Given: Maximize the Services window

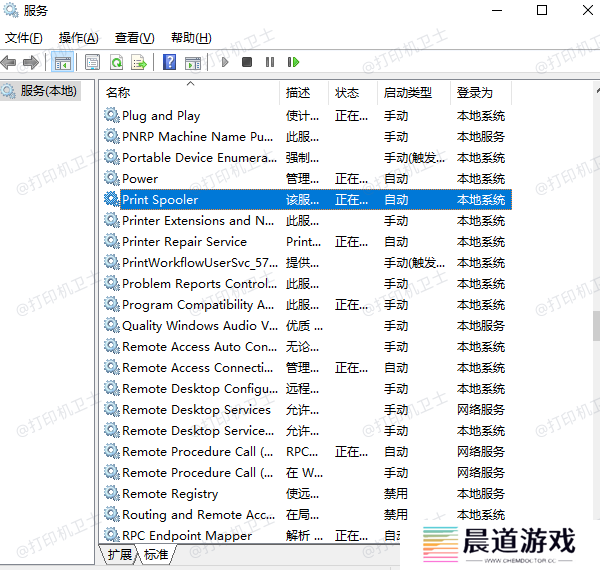Looking at the screenshot, I should pos(542,10).
